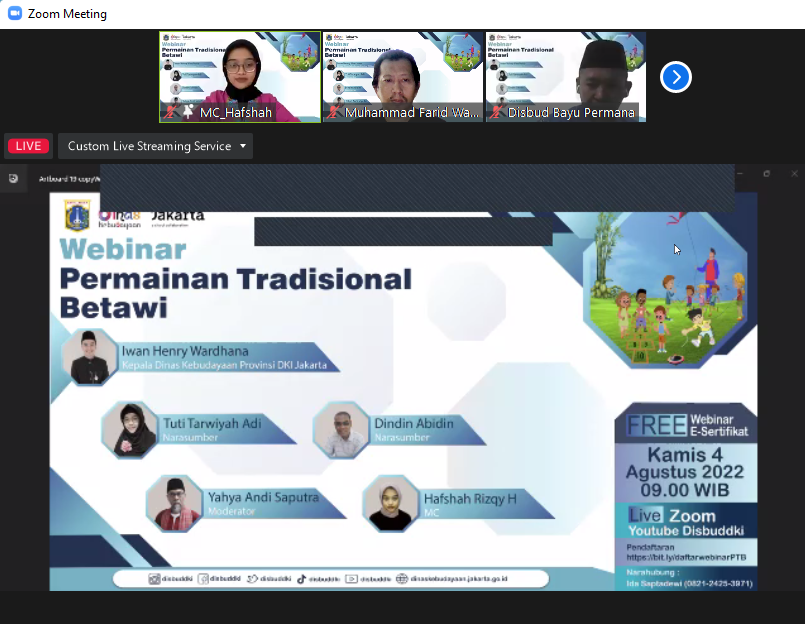Click Iwan Henry Wardhana's portrait
This screenshot has height=624, width=805.
coord(90,357)
